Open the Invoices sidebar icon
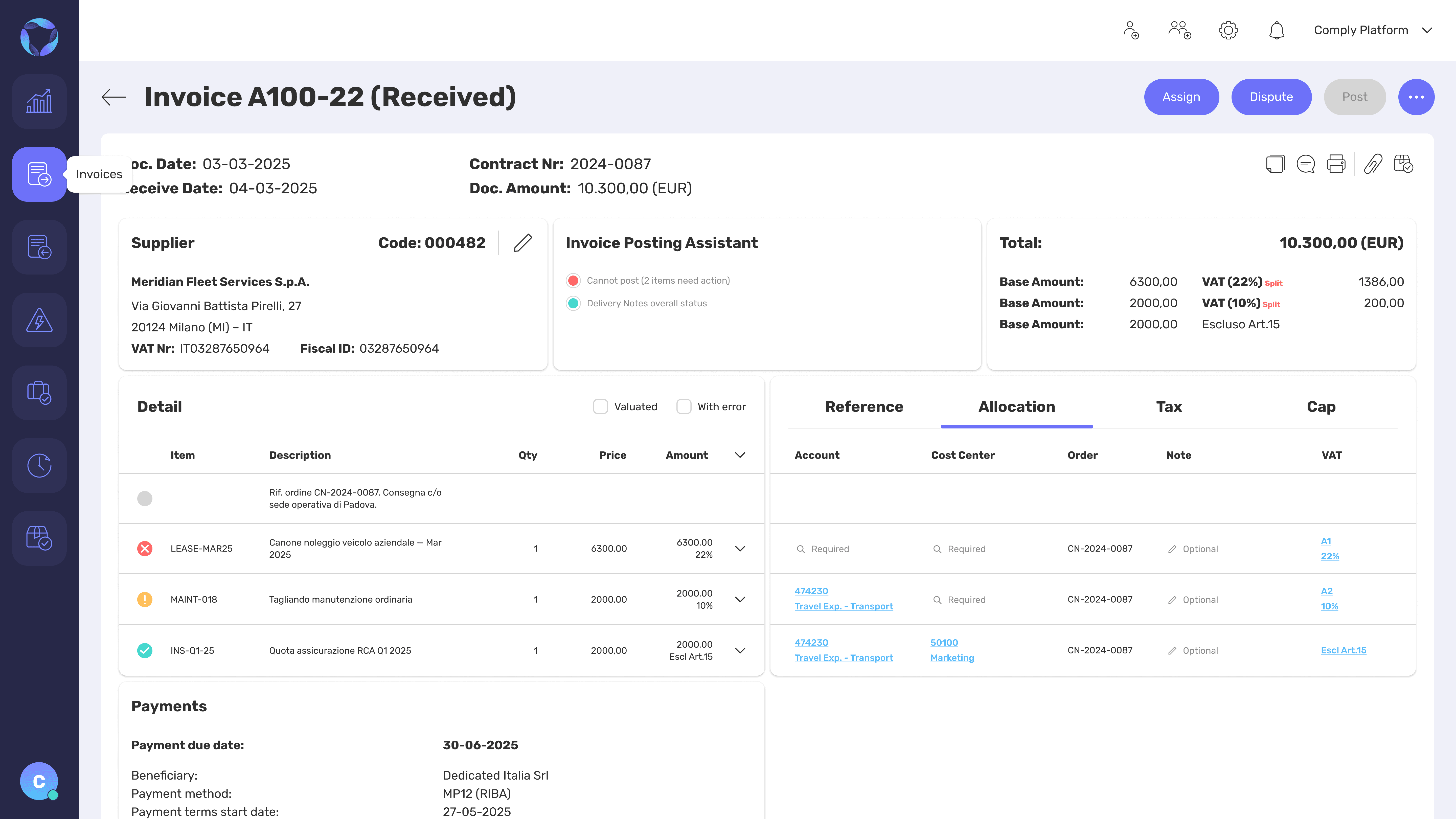The height and width of the screenshot is (819, 1456). click(39, 174)
